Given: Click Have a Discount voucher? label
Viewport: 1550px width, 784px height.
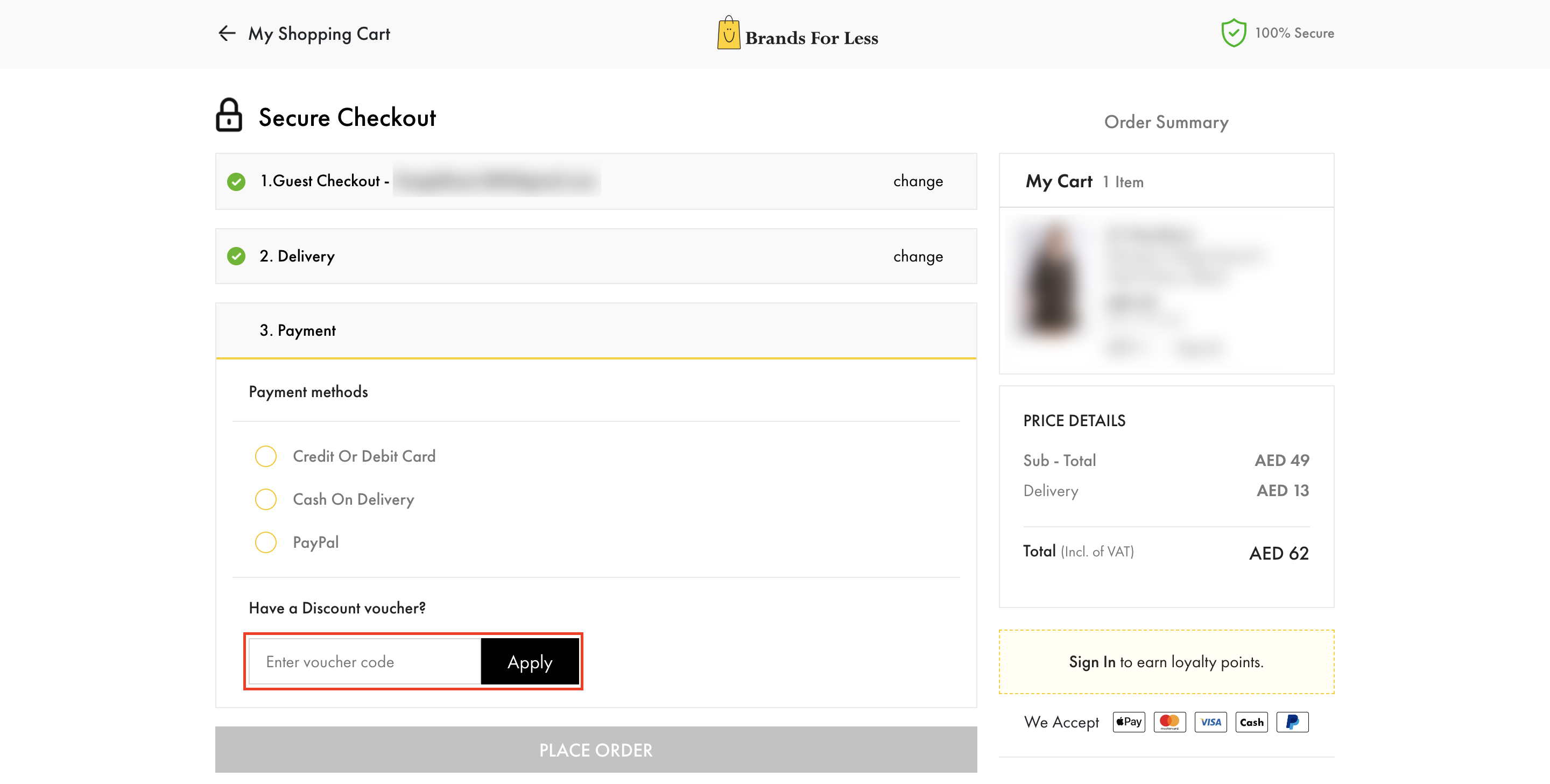Looking at the screenshot, I should [x=337, y=608].
